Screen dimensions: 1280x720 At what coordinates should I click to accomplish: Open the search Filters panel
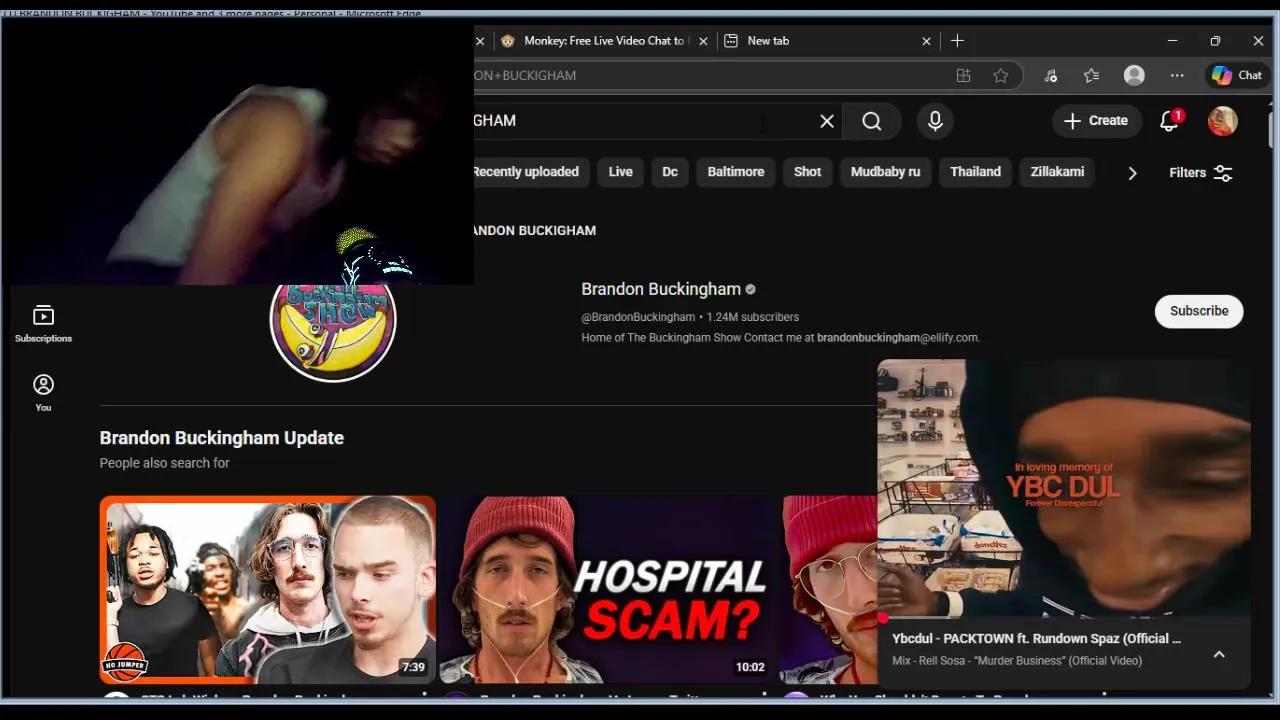tap(1200, 173)
